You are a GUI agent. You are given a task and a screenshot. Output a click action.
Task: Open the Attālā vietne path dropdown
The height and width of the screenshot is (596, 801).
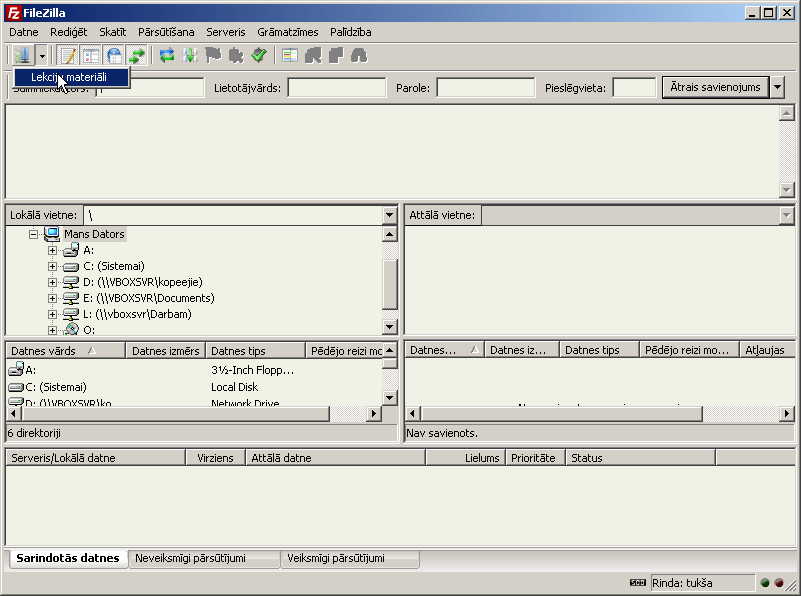pos(787,216)
